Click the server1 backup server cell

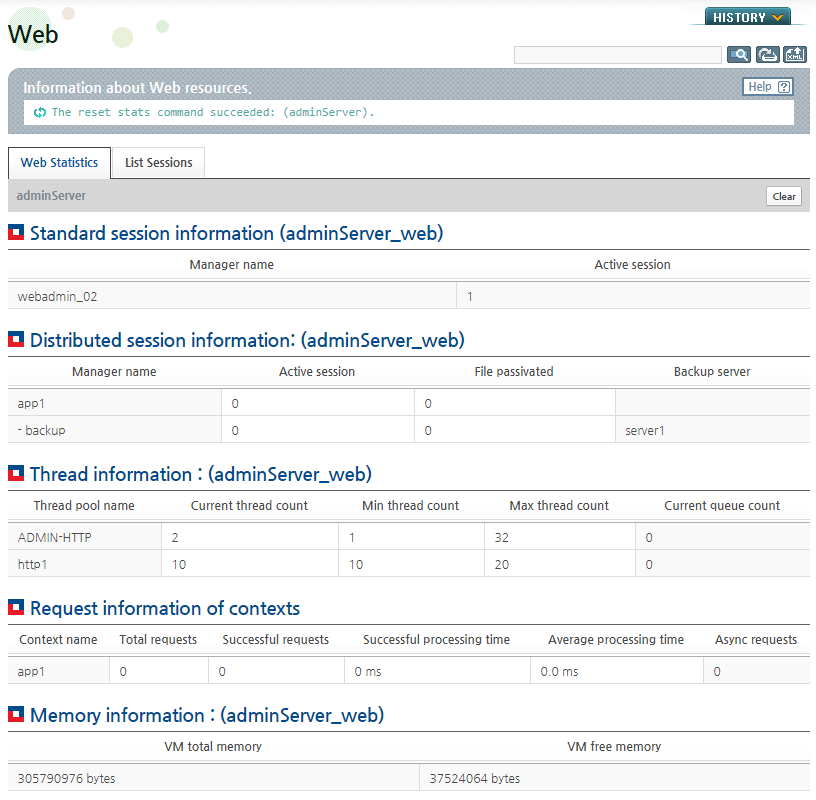tap(712, 430)
